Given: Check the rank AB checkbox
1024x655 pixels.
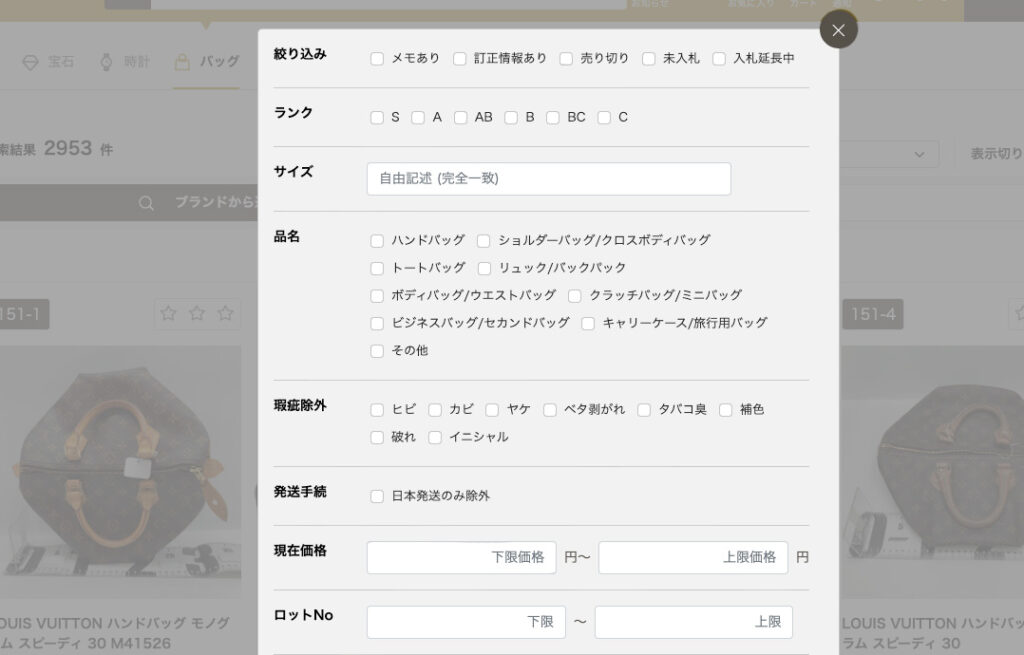Looking at the screenshot, I should click(x=461, y=118).
